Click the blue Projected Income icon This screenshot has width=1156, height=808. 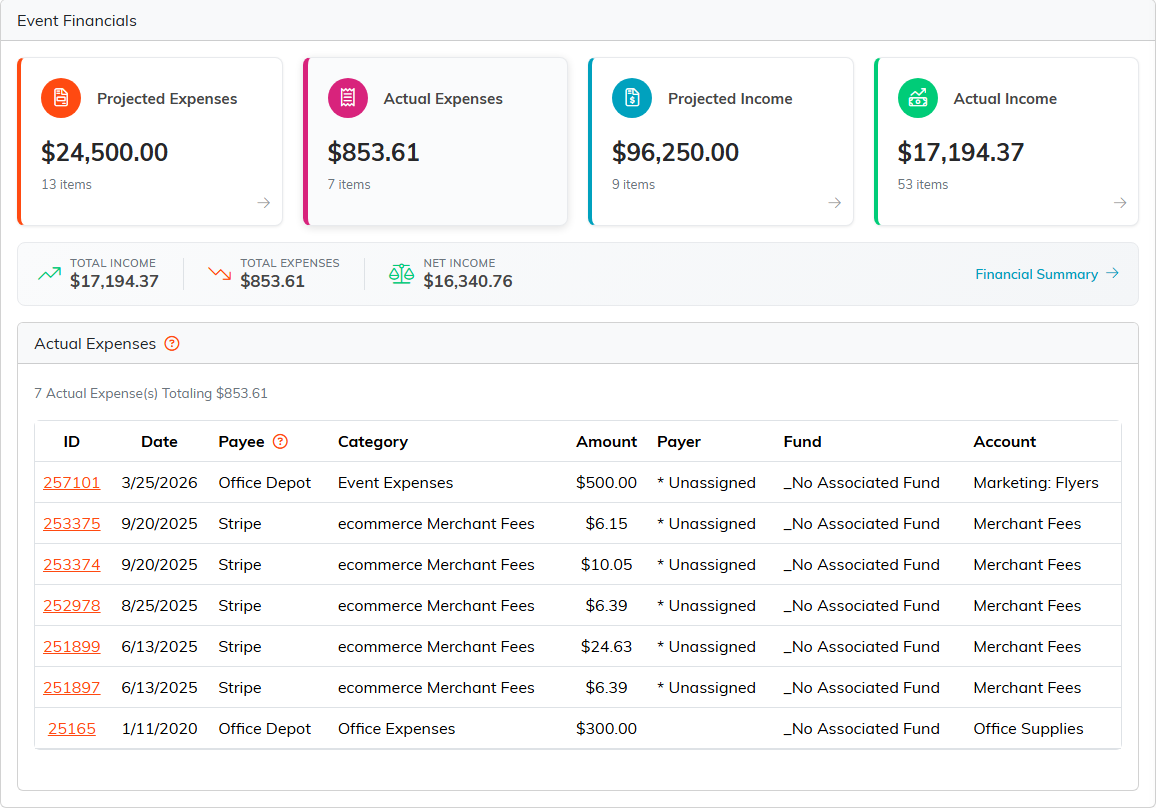coord(632,98)
